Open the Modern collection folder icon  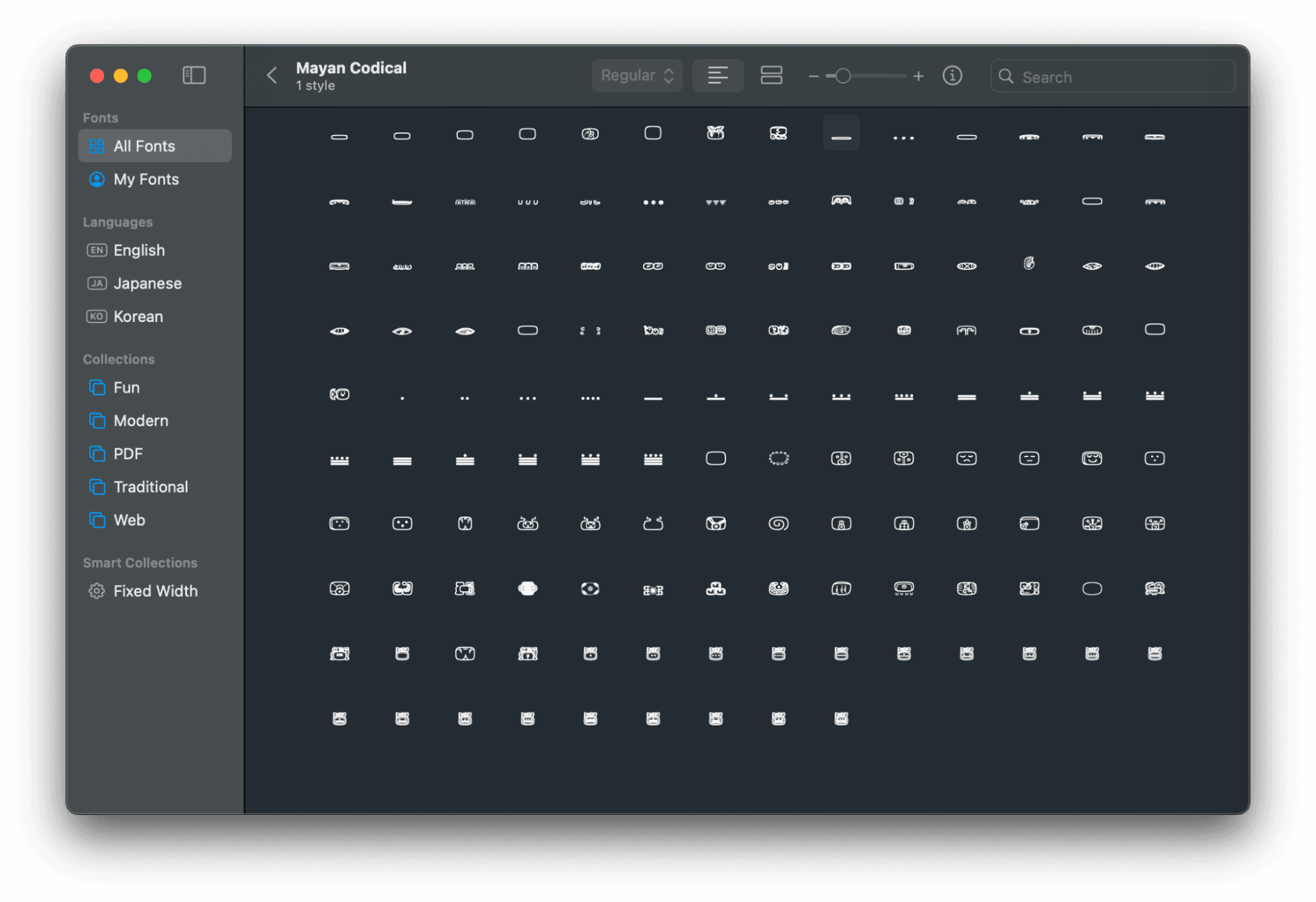click(x=96, y=420)
